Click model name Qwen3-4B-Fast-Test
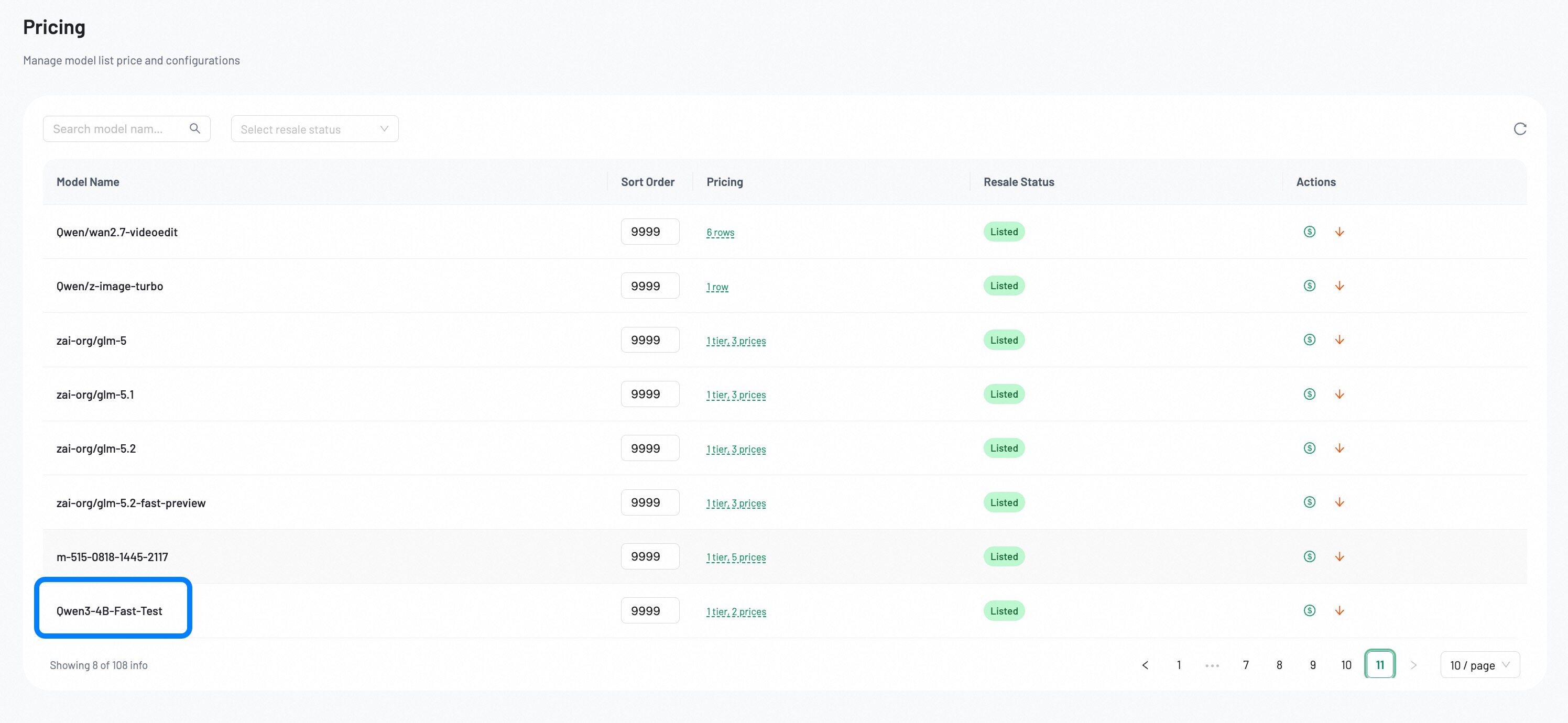Screen dimensions: 1568x723 [x=109, y=610]
